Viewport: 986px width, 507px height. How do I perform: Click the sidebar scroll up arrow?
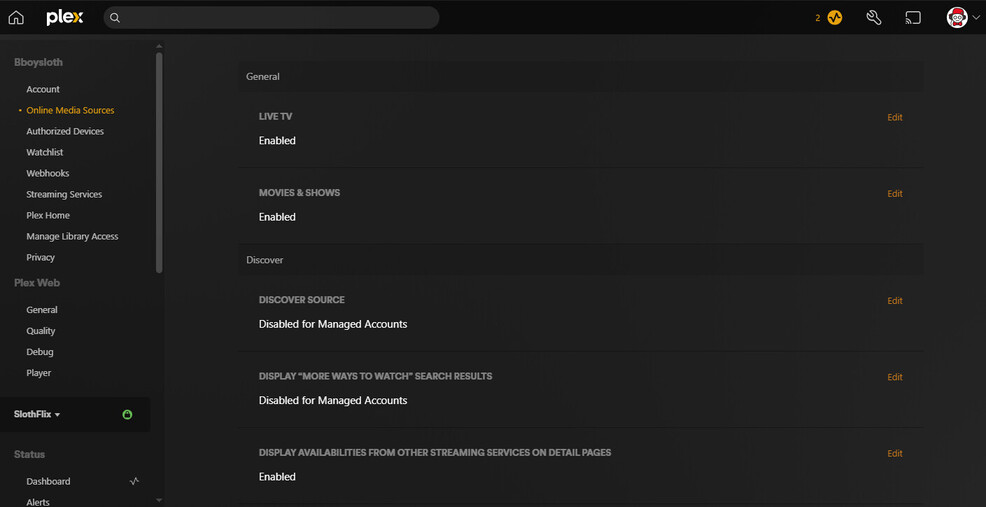click(159, 46)
